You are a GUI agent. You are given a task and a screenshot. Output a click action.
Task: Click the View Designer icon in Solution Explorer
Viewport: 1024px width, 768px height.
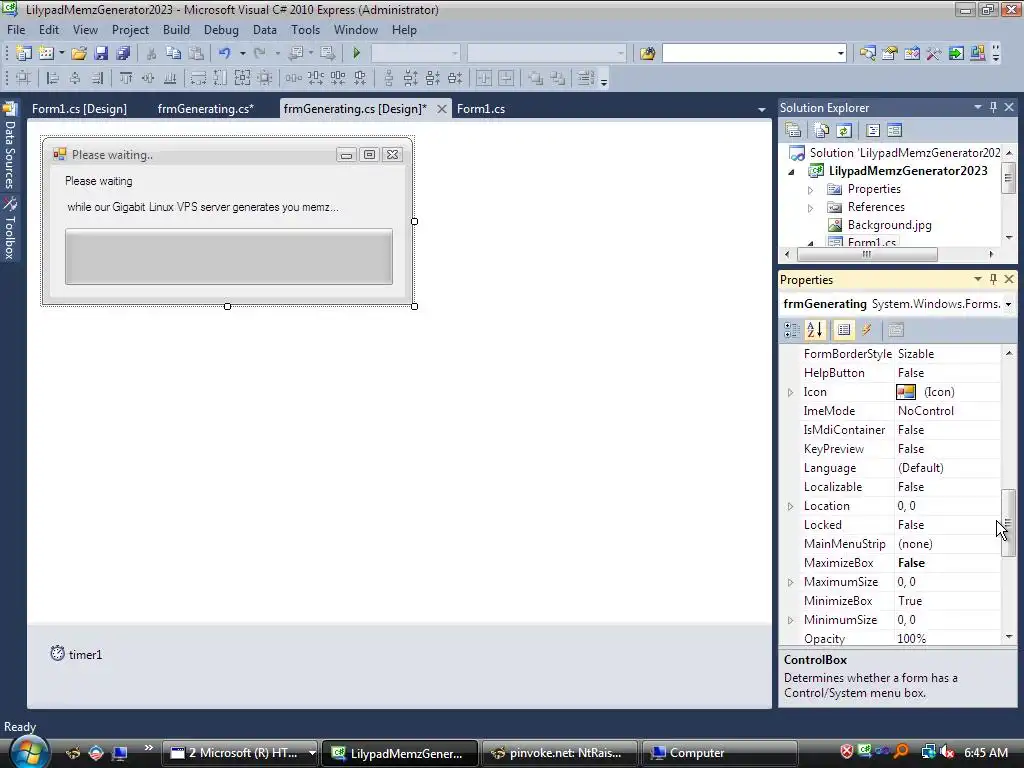895,130
